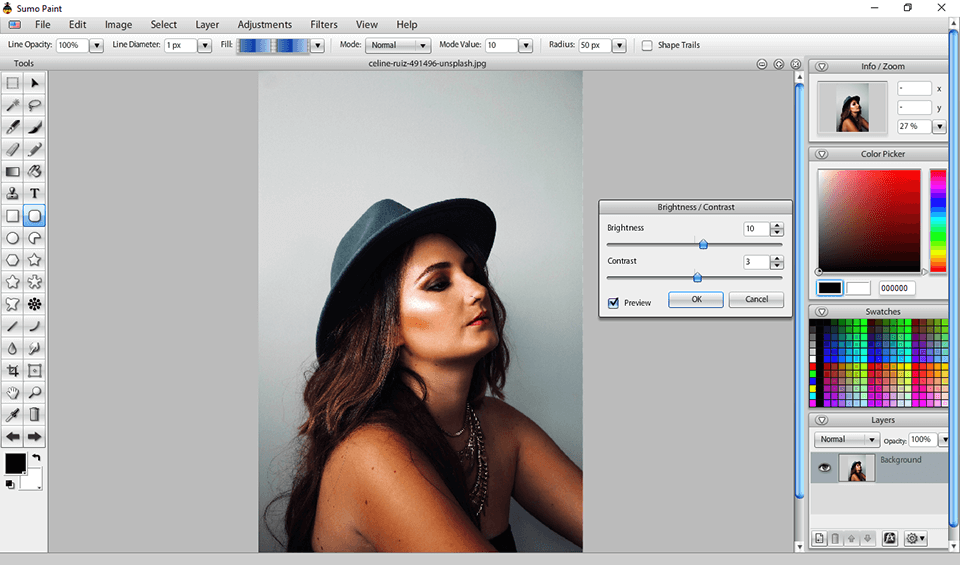The height and width of the screenshot is (565, 960).
Task: Select the Eyedropper tool
Action: click(x=12, y=414)
